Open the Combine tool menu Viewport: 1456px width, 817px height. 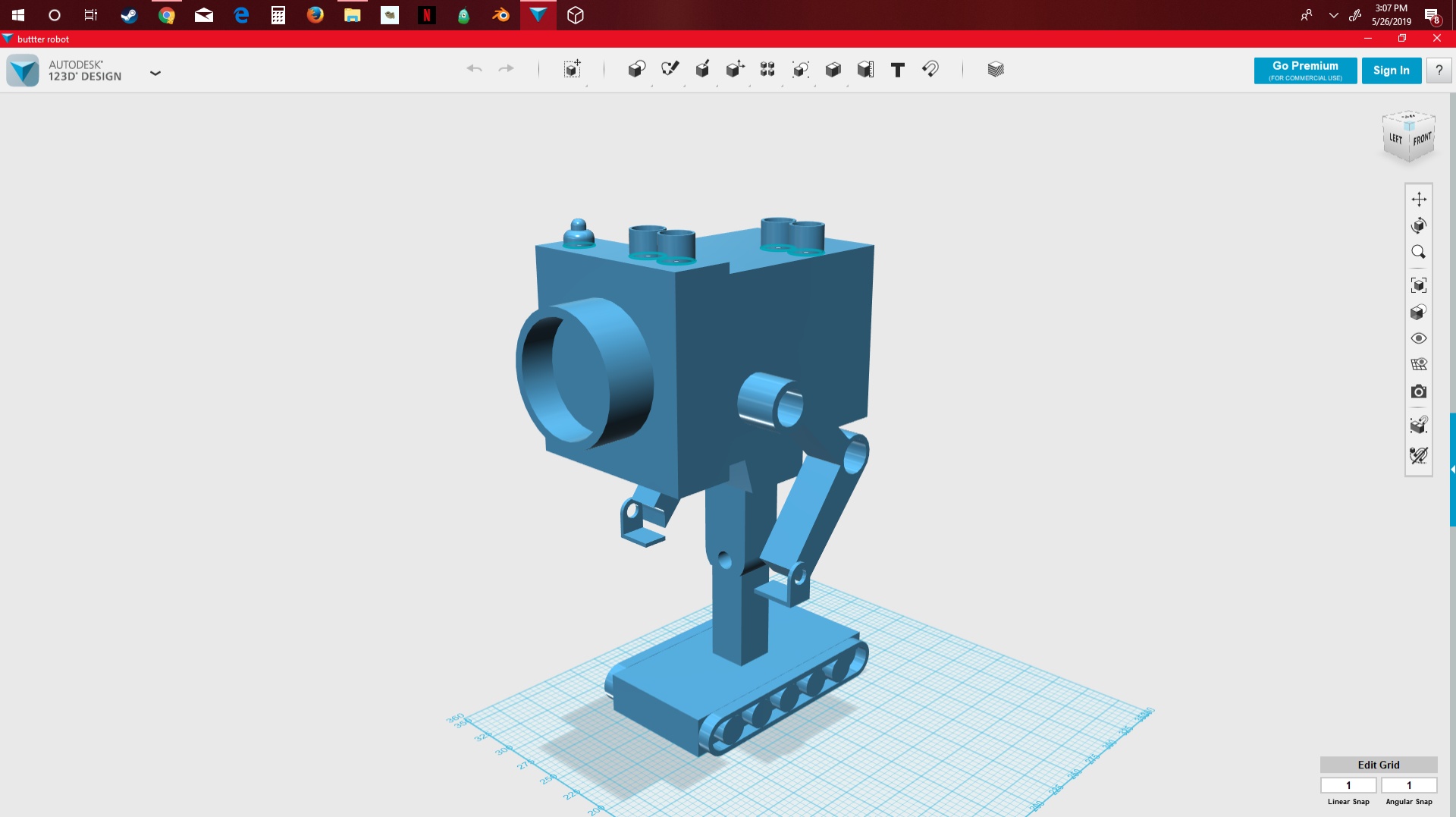click(x=833, y=69)
